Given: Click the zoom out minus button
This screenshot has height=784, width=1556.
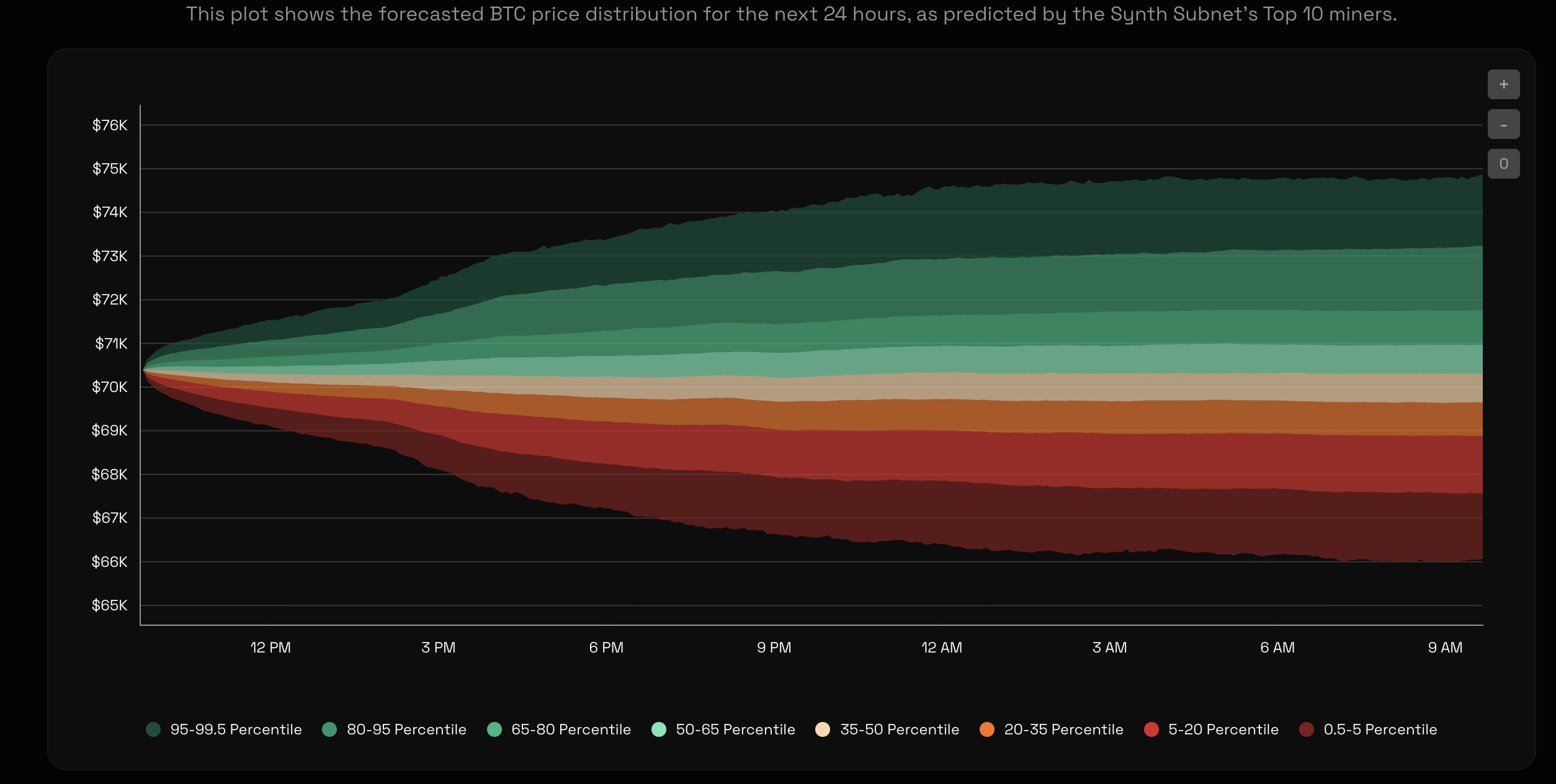Looking at the screenshot, I should pos(1503,125).
